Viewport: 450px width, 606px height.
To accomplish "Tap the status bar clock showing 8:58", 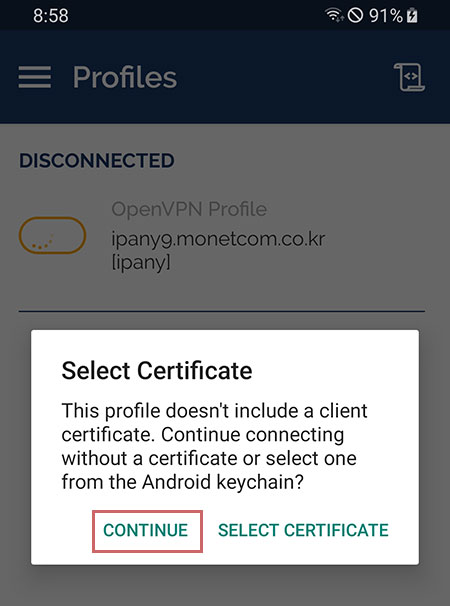I will [x=51, y=16].
